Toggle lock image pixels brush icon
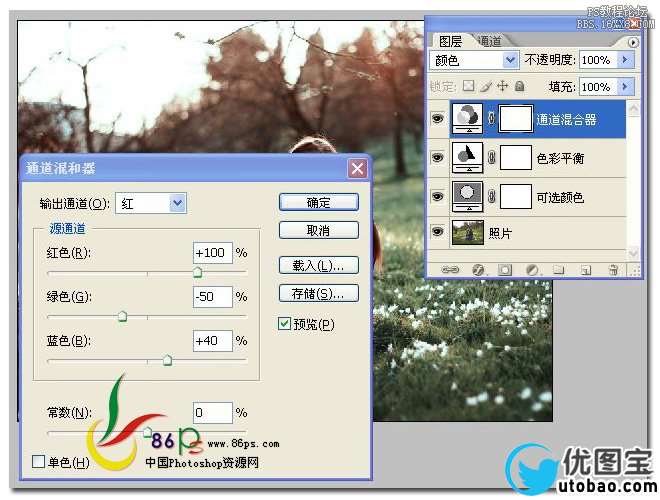Viewport: 660px width, 500px height. 486,86
